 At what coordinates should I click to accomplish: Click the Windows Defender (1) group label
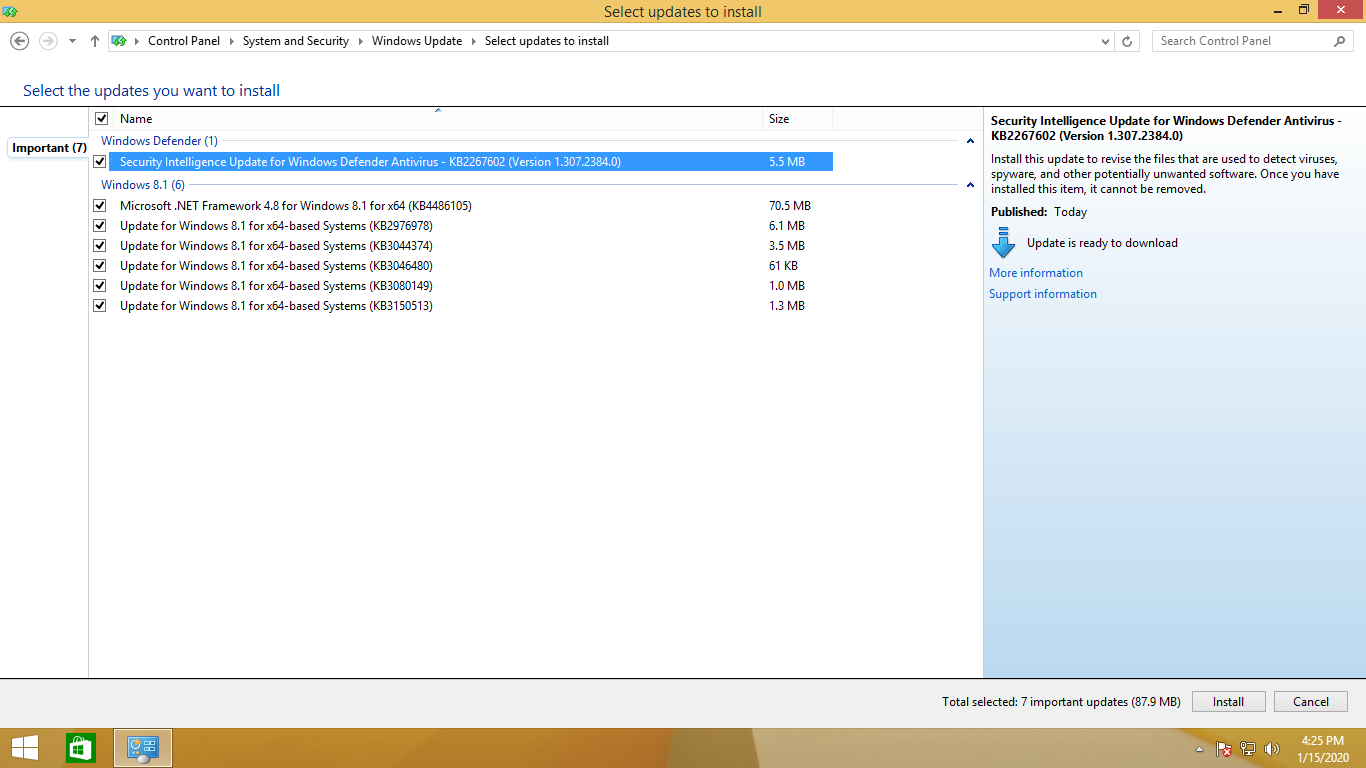point(159,141)
